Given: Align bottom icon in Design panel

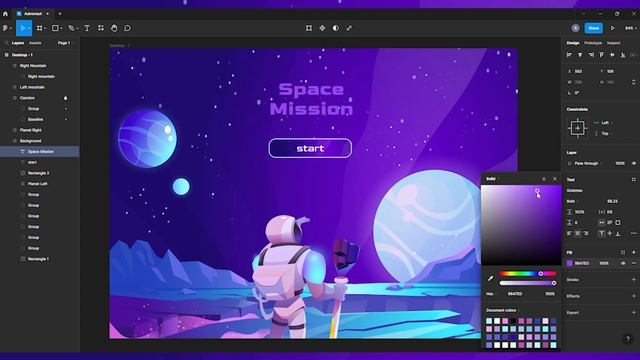Looking at the screenshot, I should click(x=623, y=55).
